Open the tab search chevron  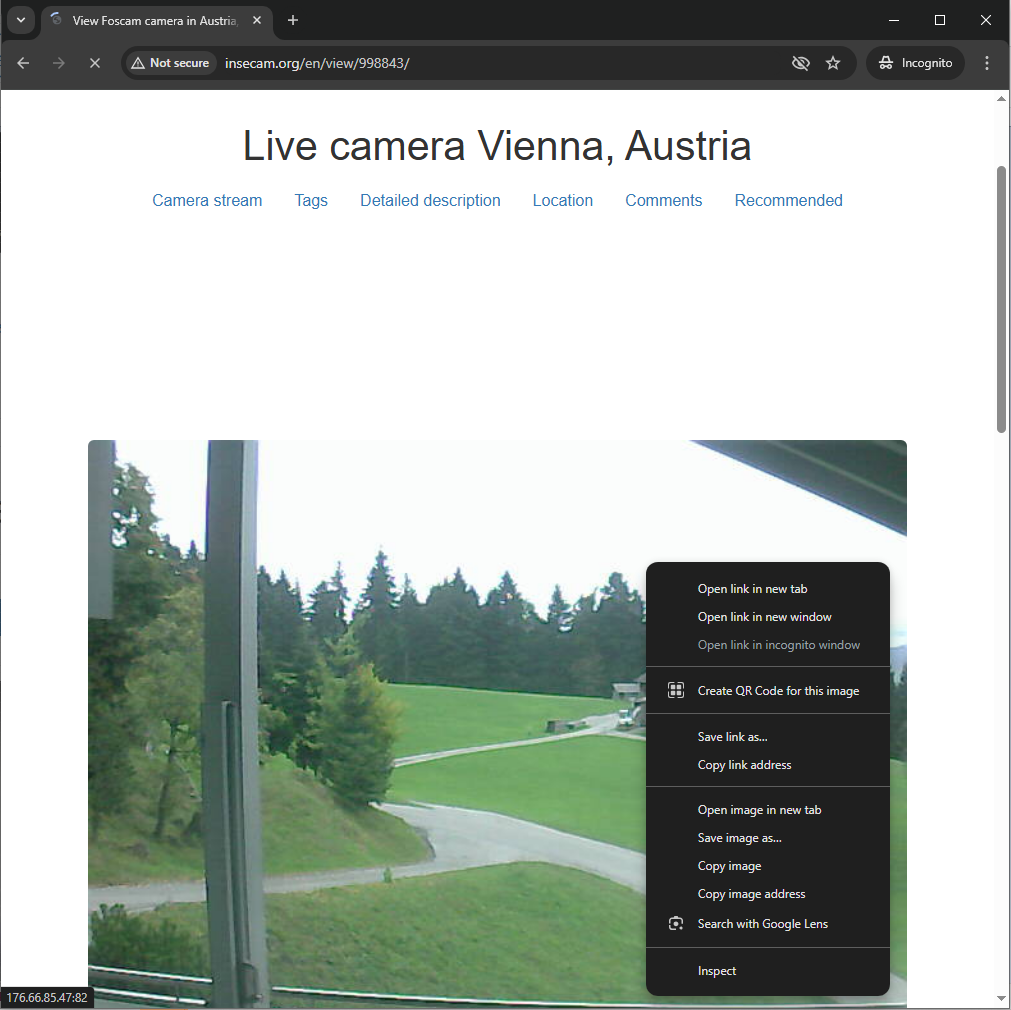[x=20, y=20]
